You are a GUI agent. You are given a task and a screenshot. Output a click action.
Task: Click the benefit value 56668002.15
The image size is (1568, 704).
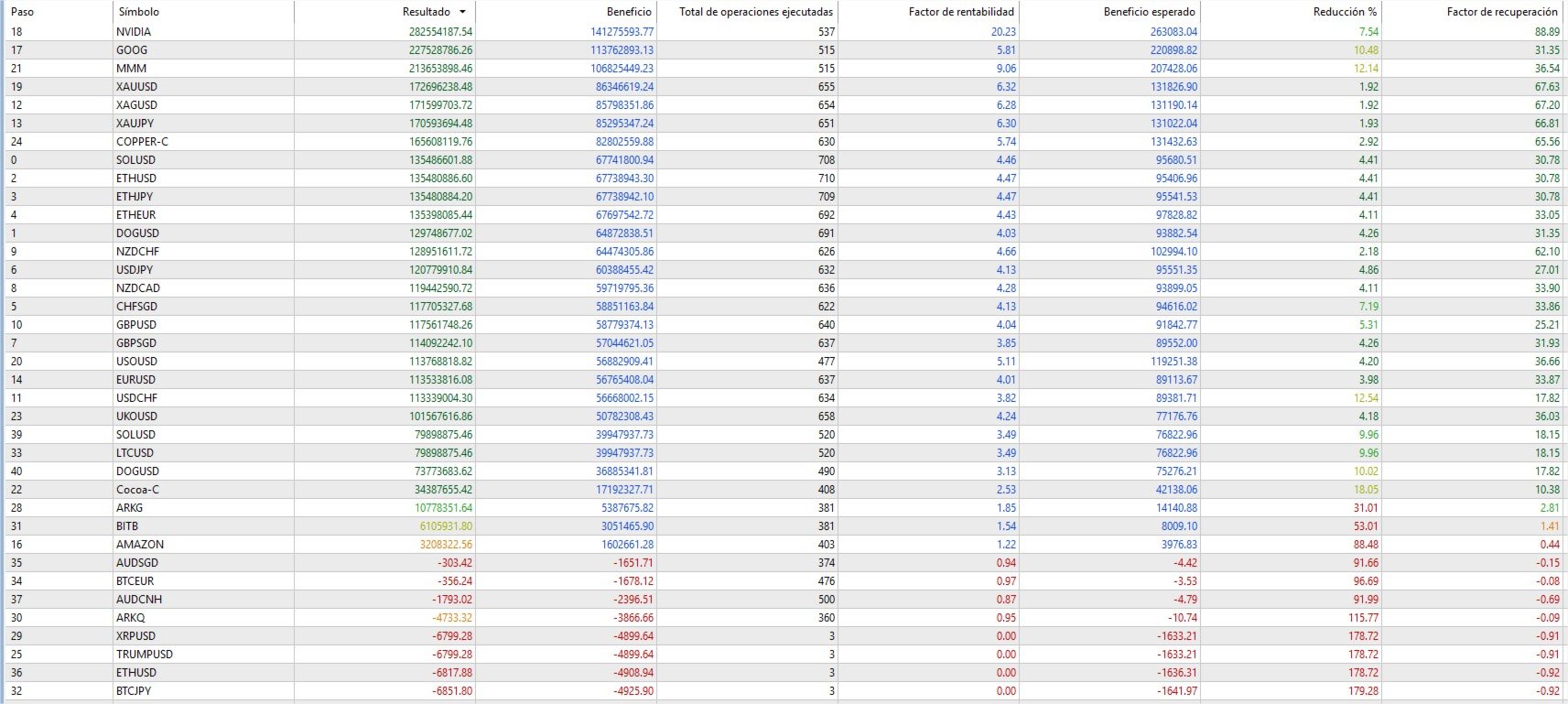625,397
